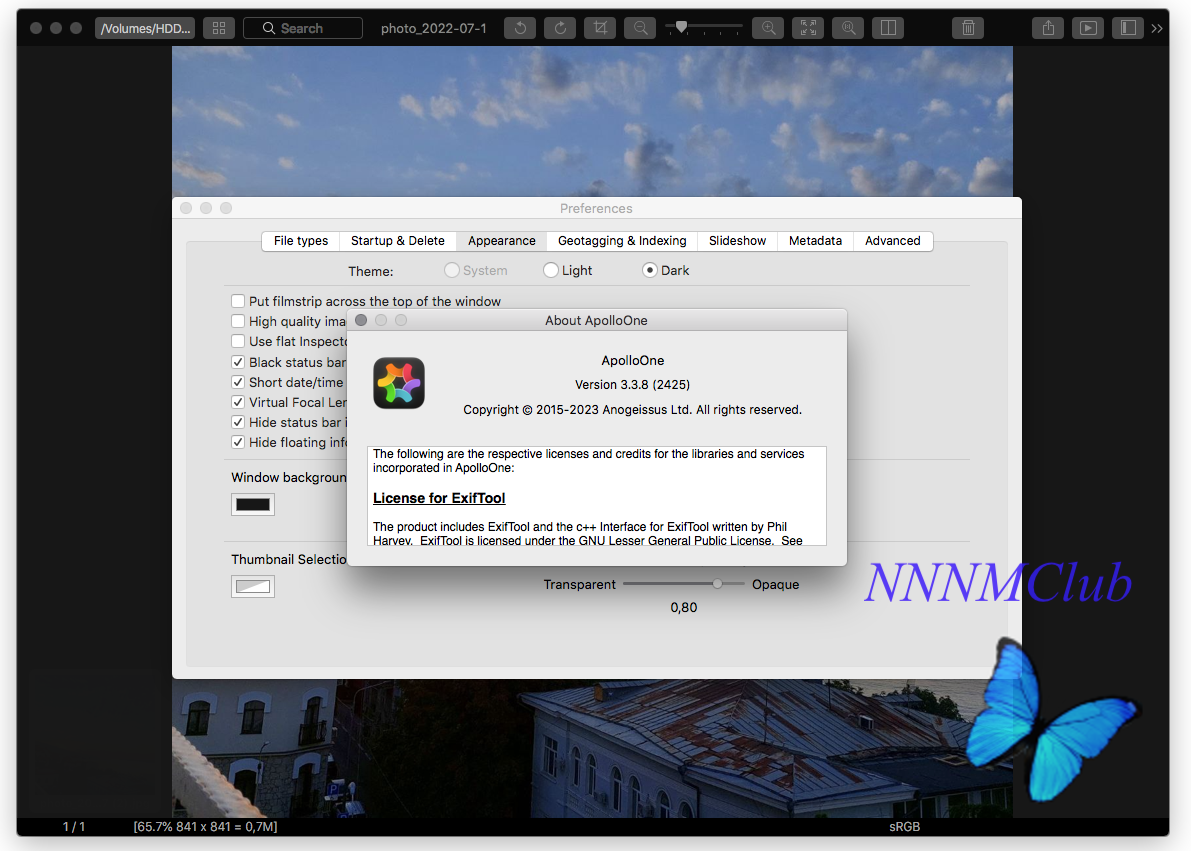Screen dimensions: 1191x851
Task: Click the photo_2022-07-1 title
Action: coord(434,28)
